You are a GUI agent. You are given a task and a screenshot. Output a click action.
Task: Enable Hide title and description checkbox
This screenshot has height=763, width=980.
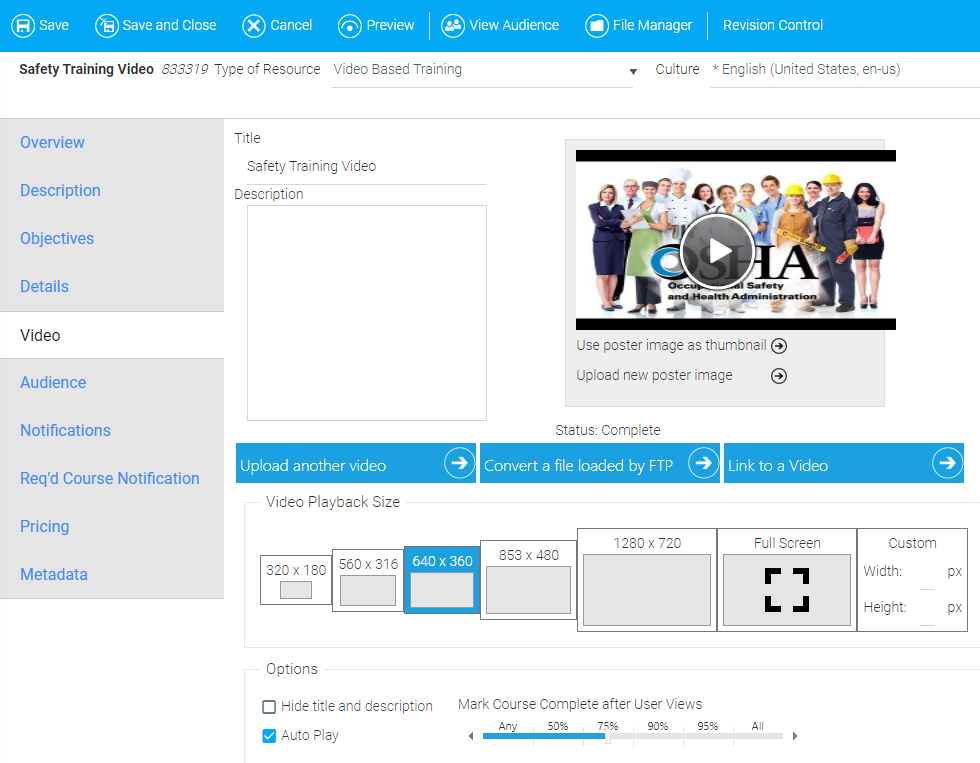pyautogui.click(x=269, y=707)
